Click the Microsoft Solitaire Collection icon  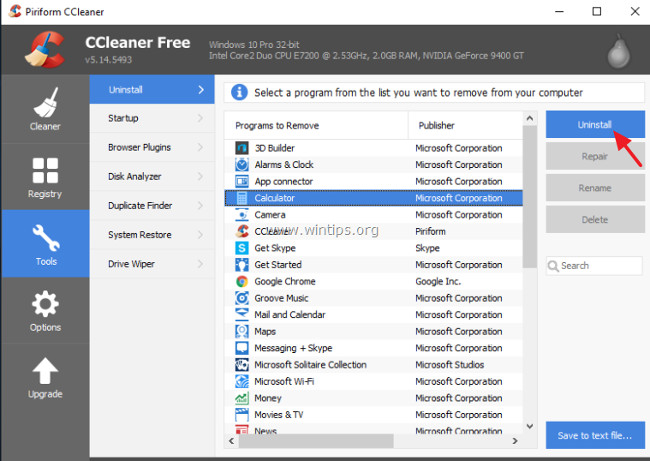point(242,365)
